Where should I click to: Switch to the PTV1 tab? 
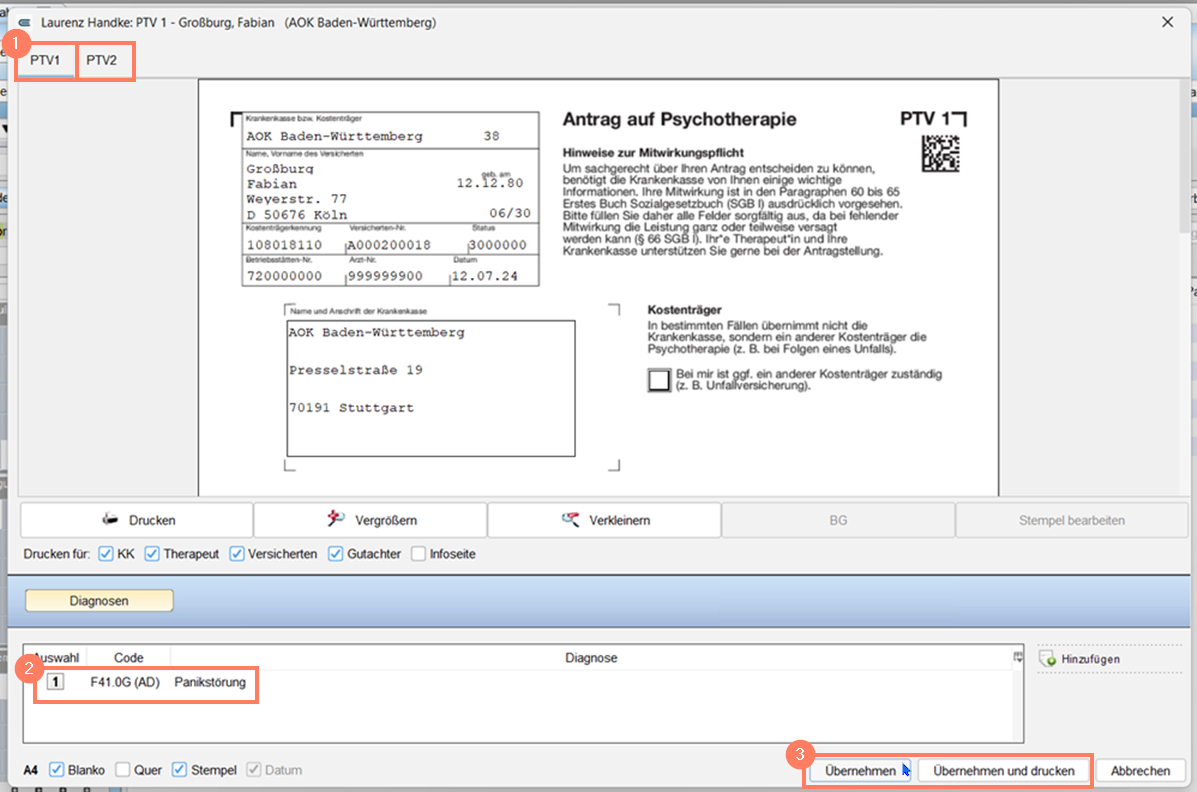pyautogui.click(x=45, y=60)
